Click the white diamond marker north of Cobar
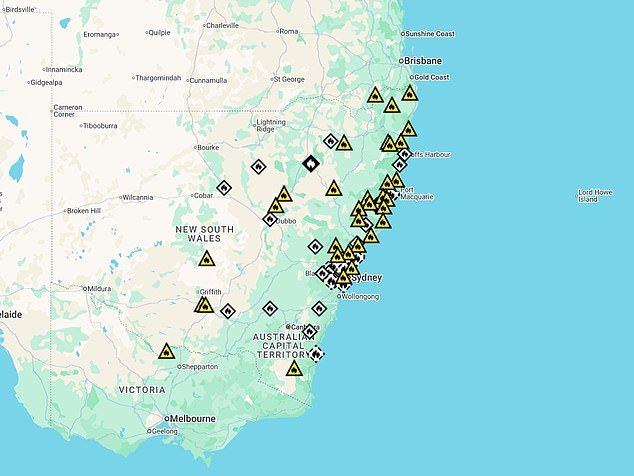634x476 pixels. [x=224, y=187]
